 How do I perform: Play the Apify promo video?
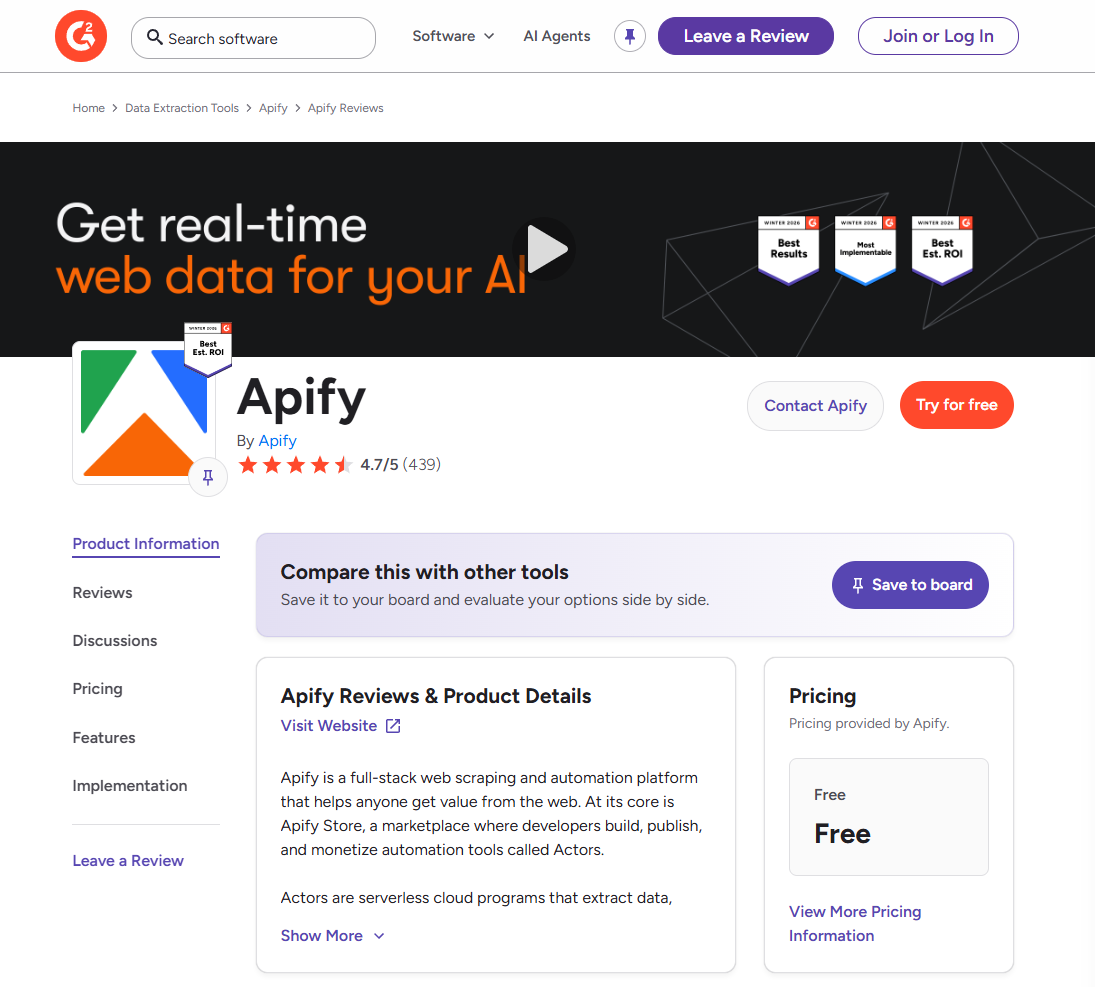click(544, 249)
